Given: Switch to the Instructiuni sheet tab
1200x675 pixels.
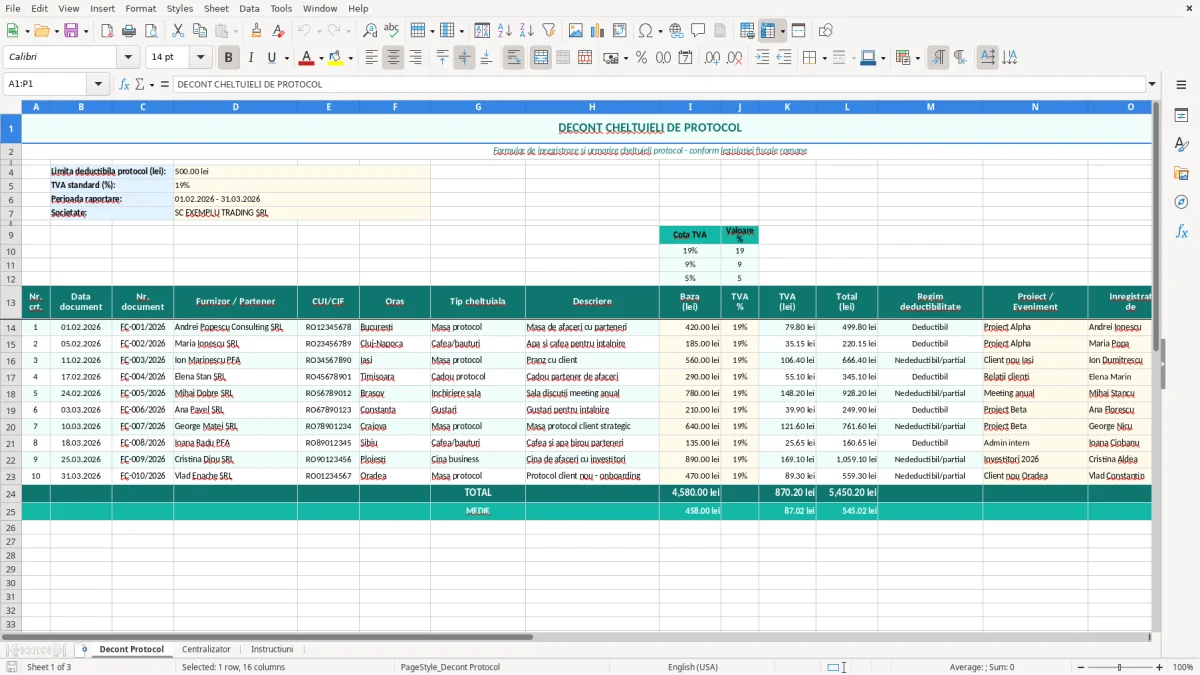Looking at the screenshot, I should [x=272, y=649].
